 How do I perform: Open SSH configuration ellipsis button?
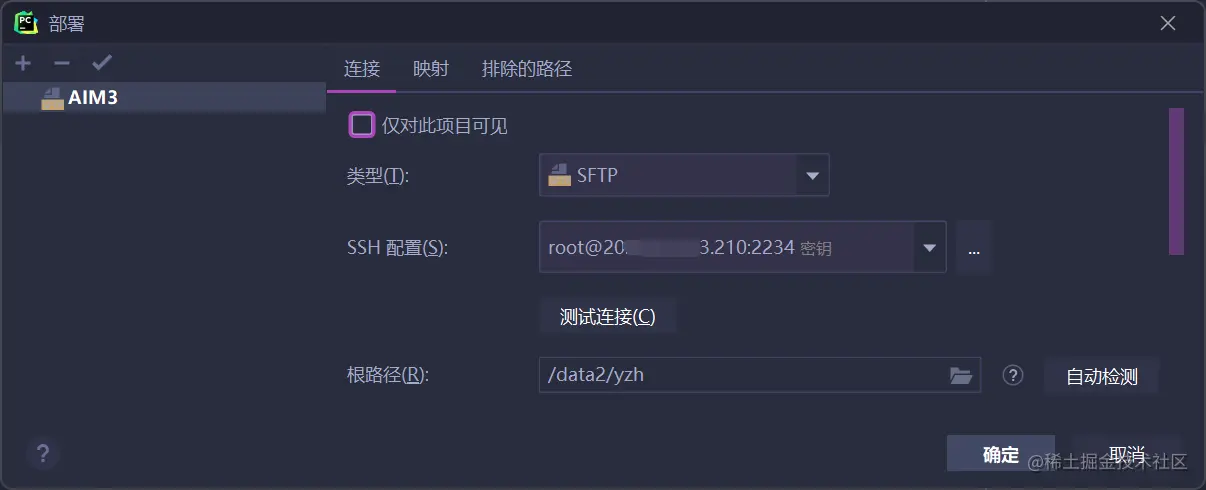[x=973, y=249]
